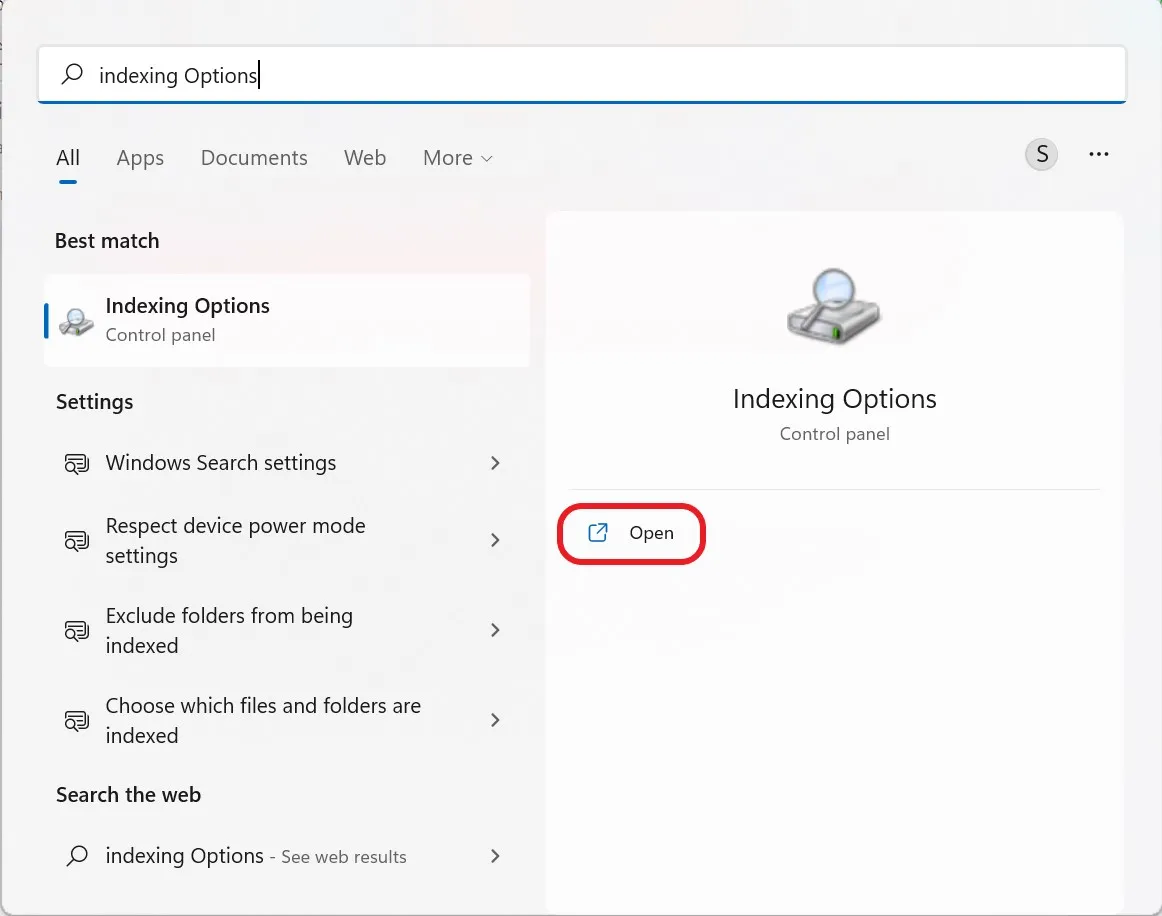The width and height of the screenshot is (1162, 916).
Task: Select the Web search filter
Action: point(365,157)
